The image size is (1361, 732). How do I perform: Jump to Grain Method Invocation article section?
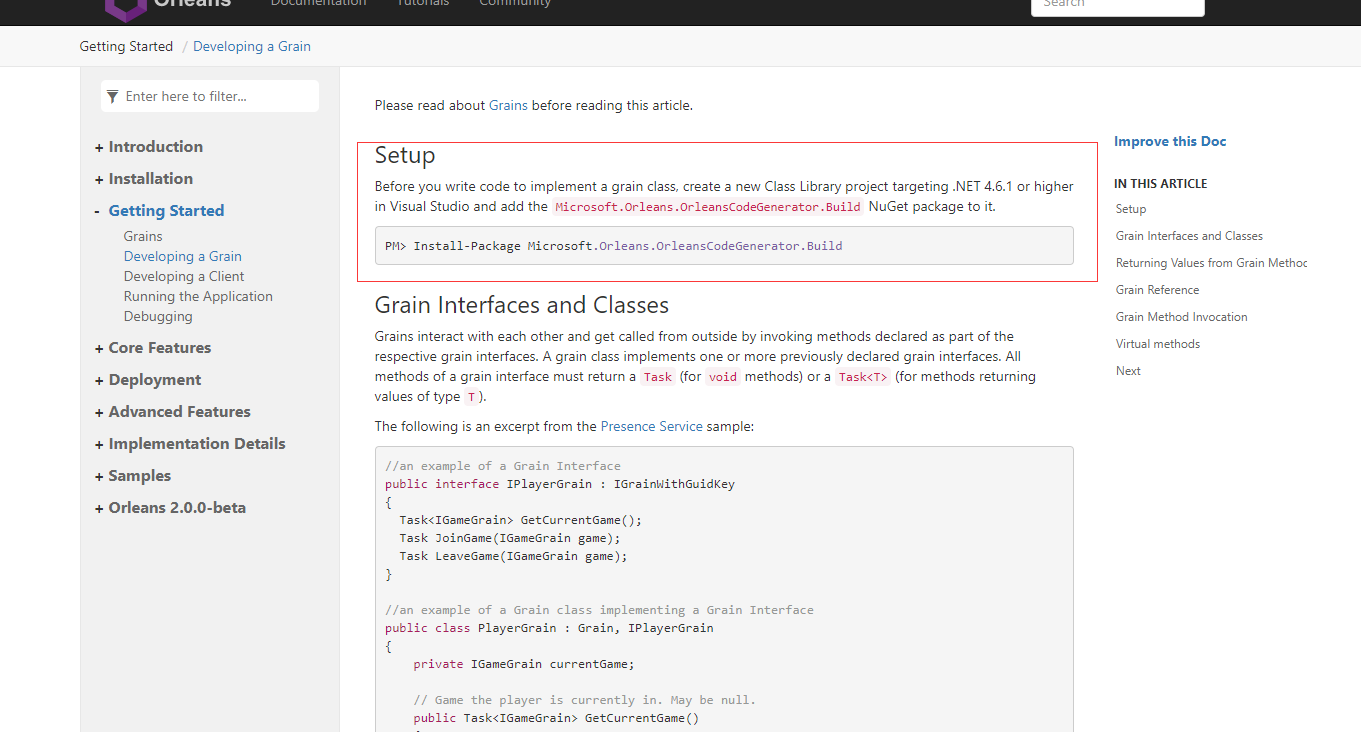(x=1181, y=316)
